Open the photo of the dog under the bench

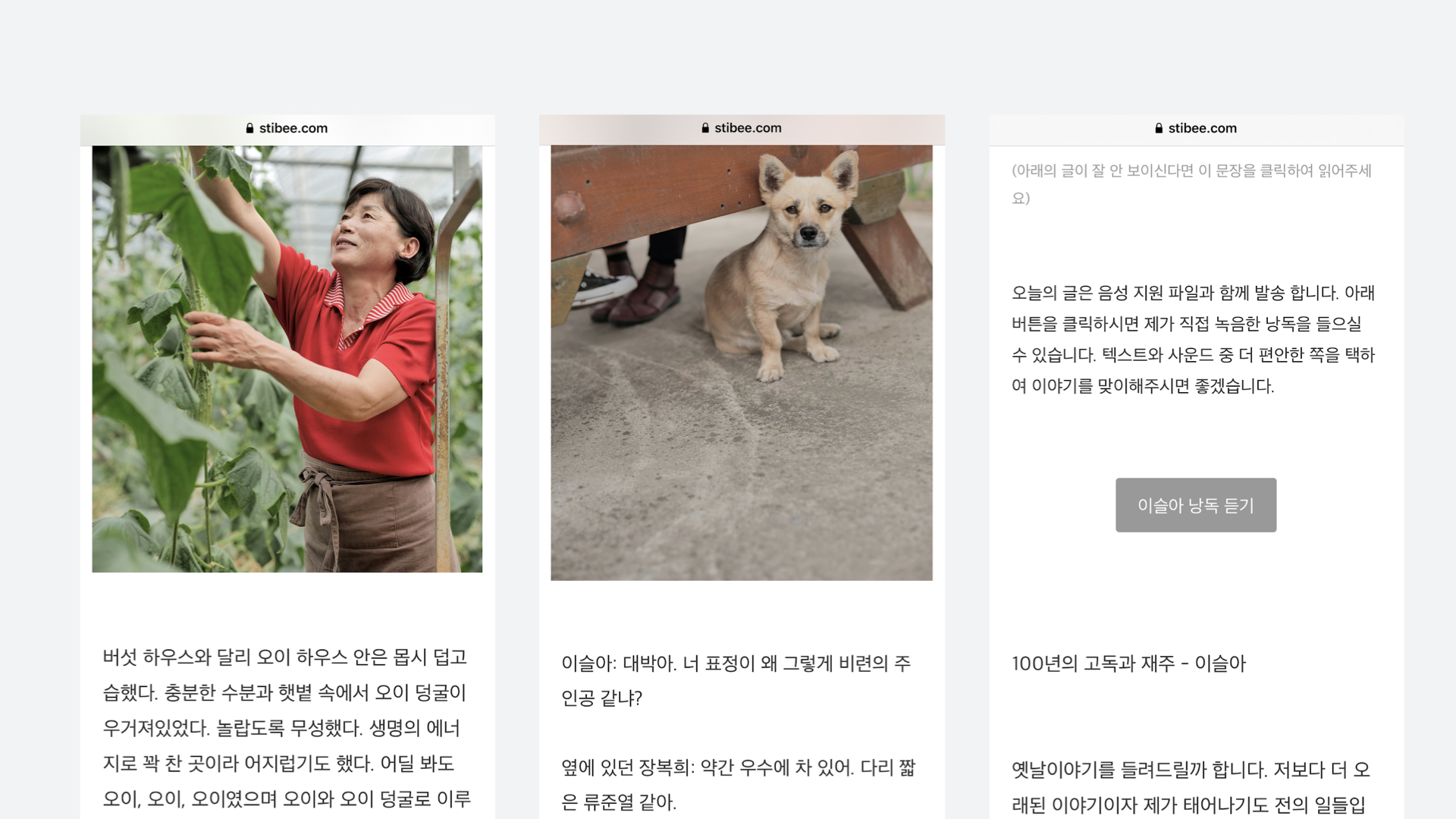742,362
